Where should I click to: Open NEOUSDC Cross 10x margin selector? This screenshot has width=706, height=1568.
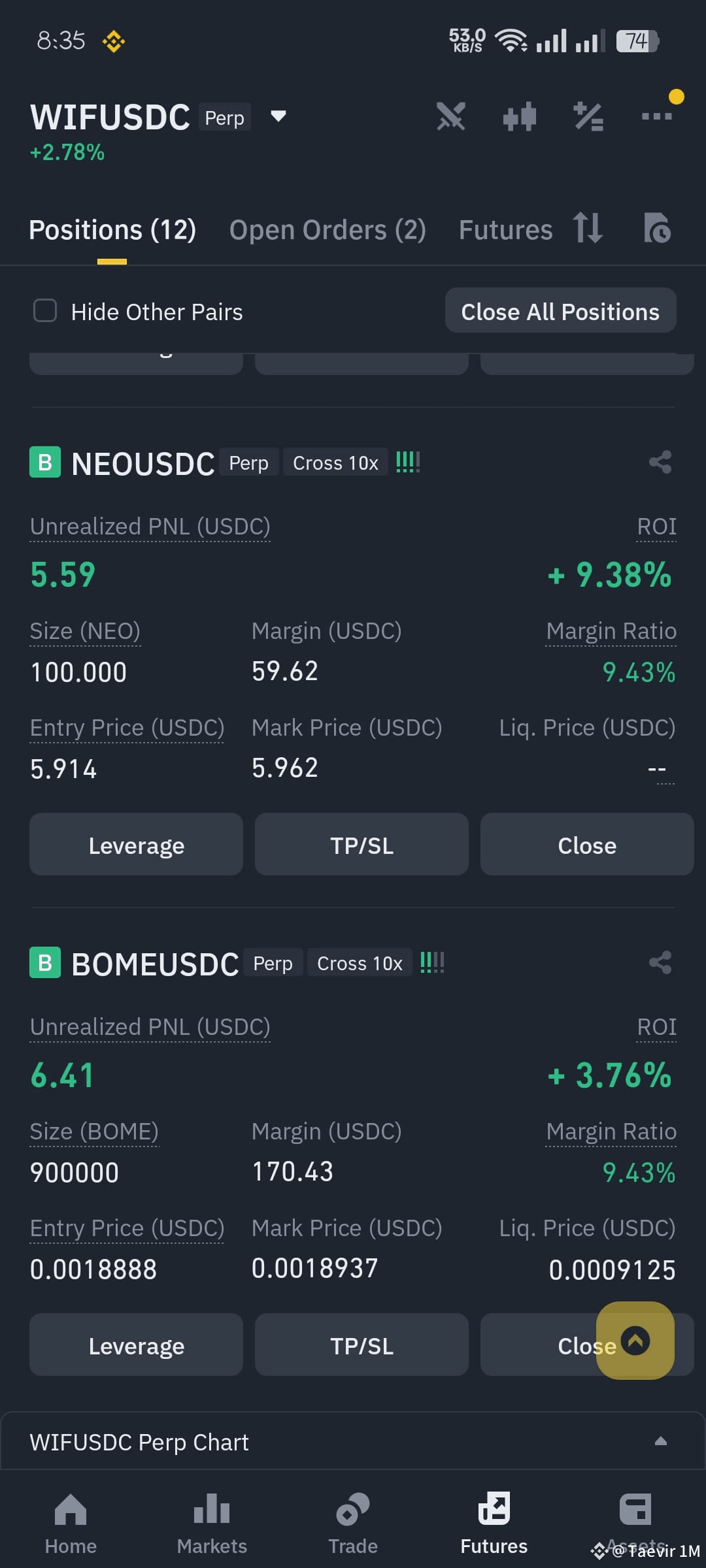pos(335,463)
